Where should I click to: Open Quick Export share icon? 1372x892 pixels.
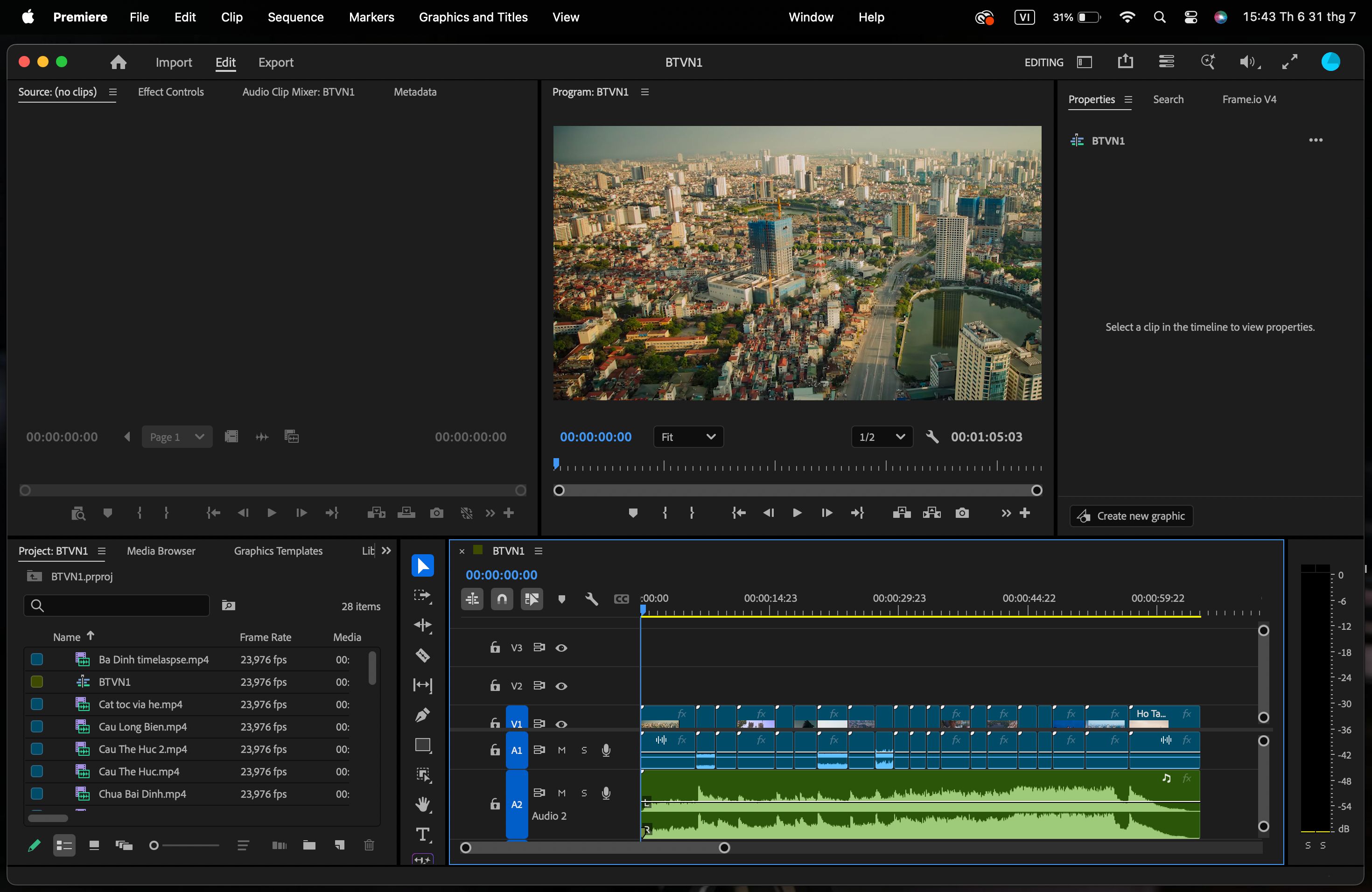(1125, 62)
